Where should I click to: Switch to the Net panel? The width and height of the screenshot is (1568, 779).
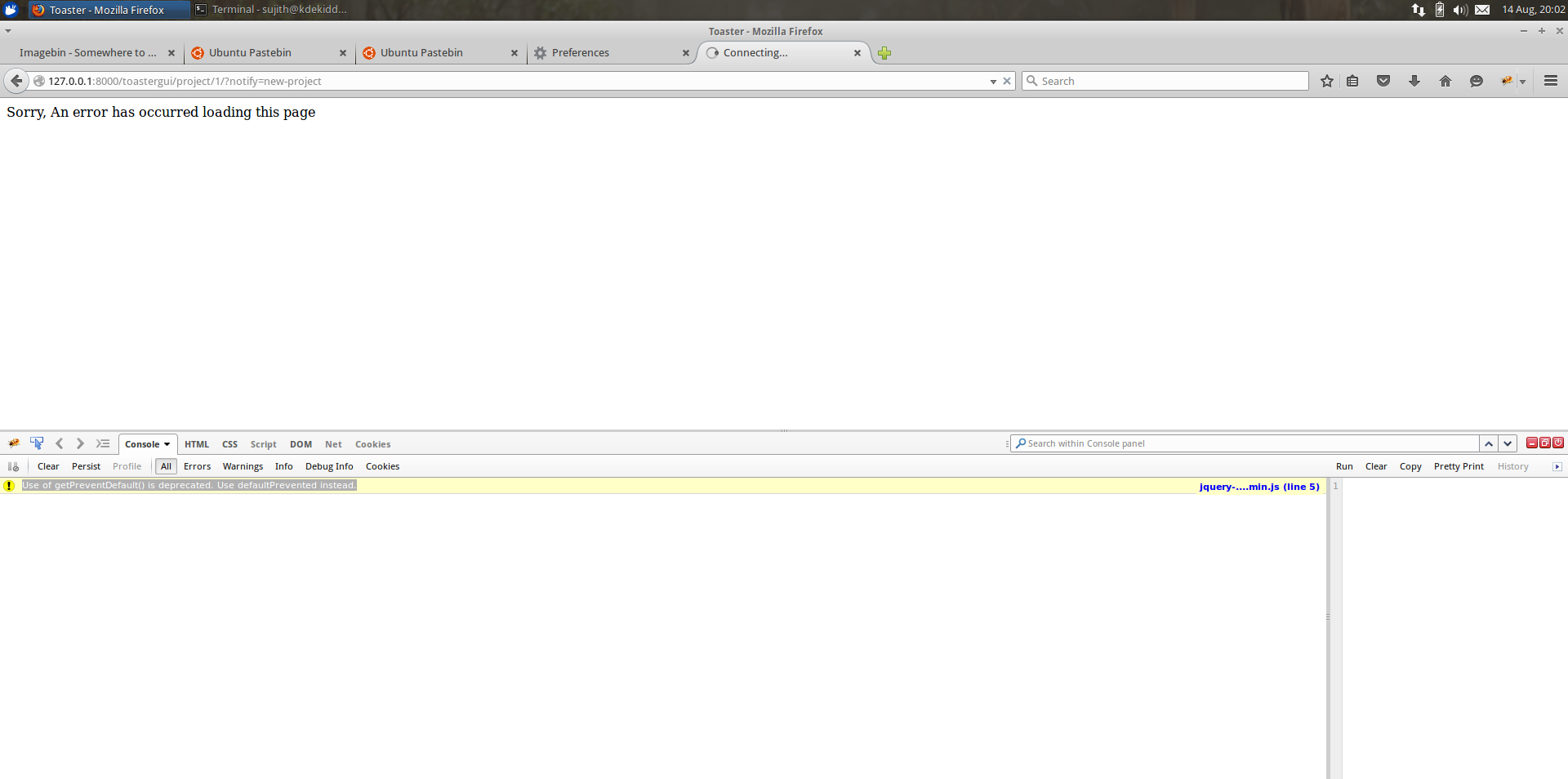[333, 444]
